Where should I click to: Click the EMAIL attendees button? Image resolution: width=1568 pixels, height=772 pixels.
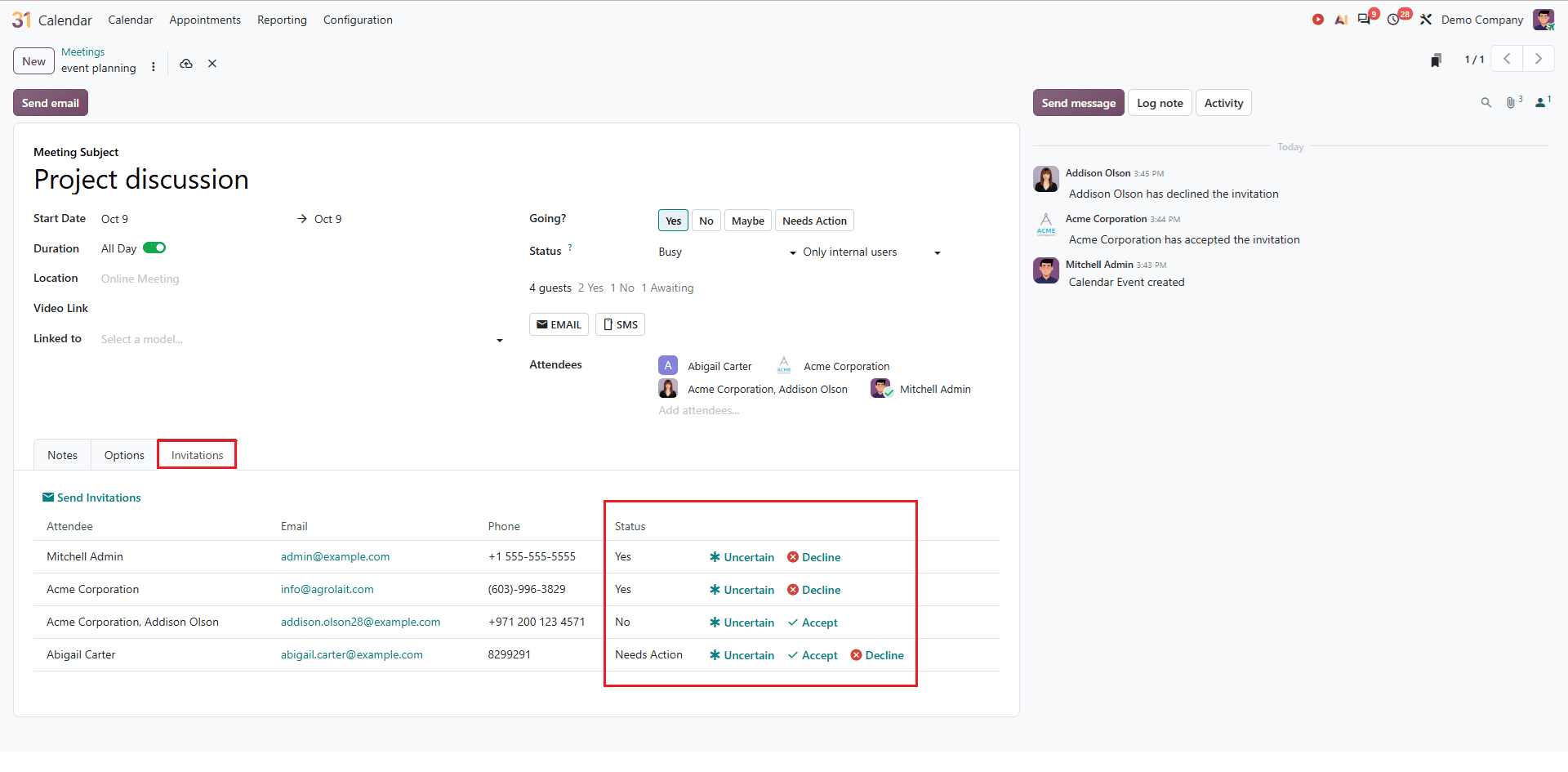(559, 324)
